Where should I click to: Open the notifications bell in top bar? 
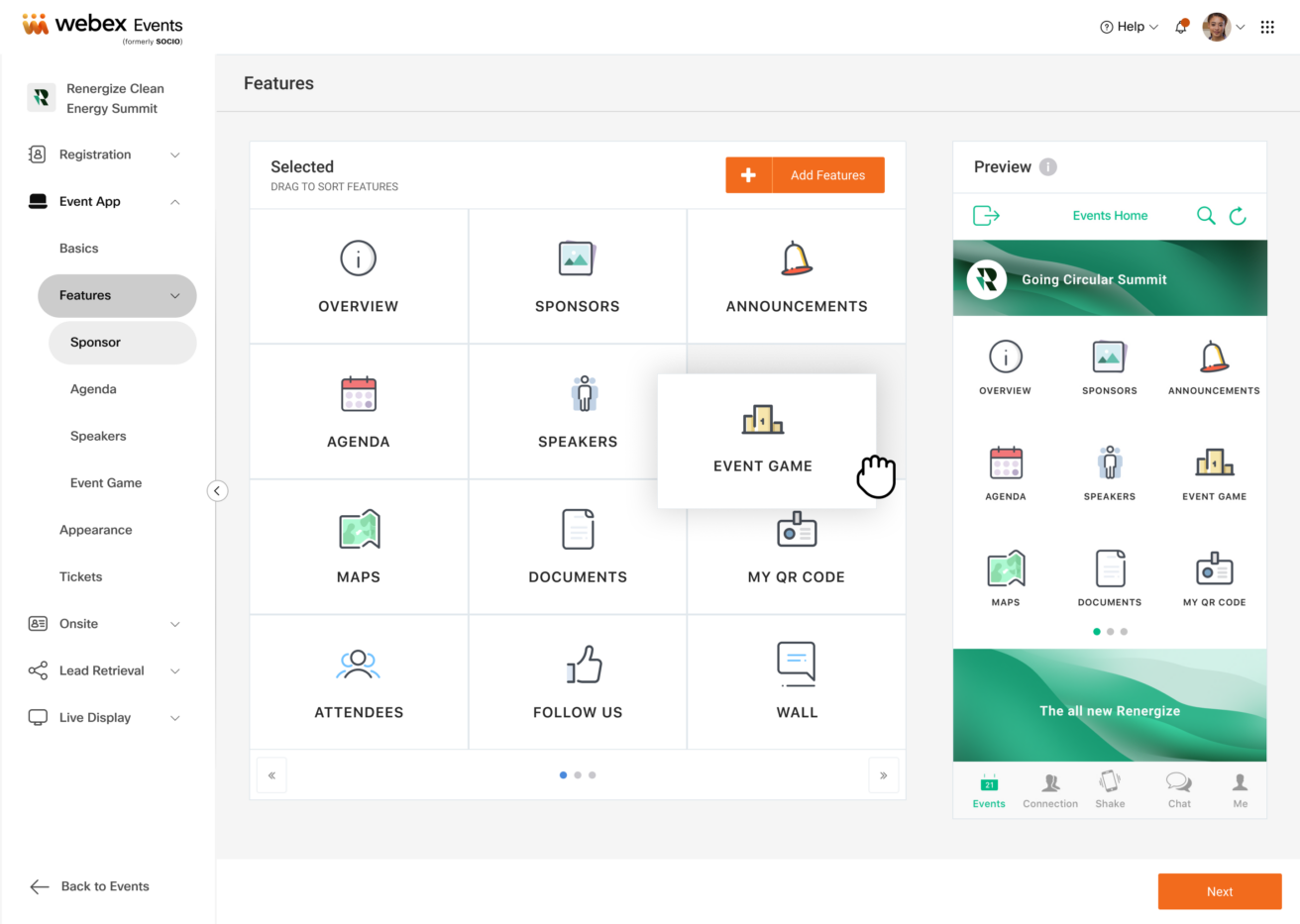[1181, 27]
